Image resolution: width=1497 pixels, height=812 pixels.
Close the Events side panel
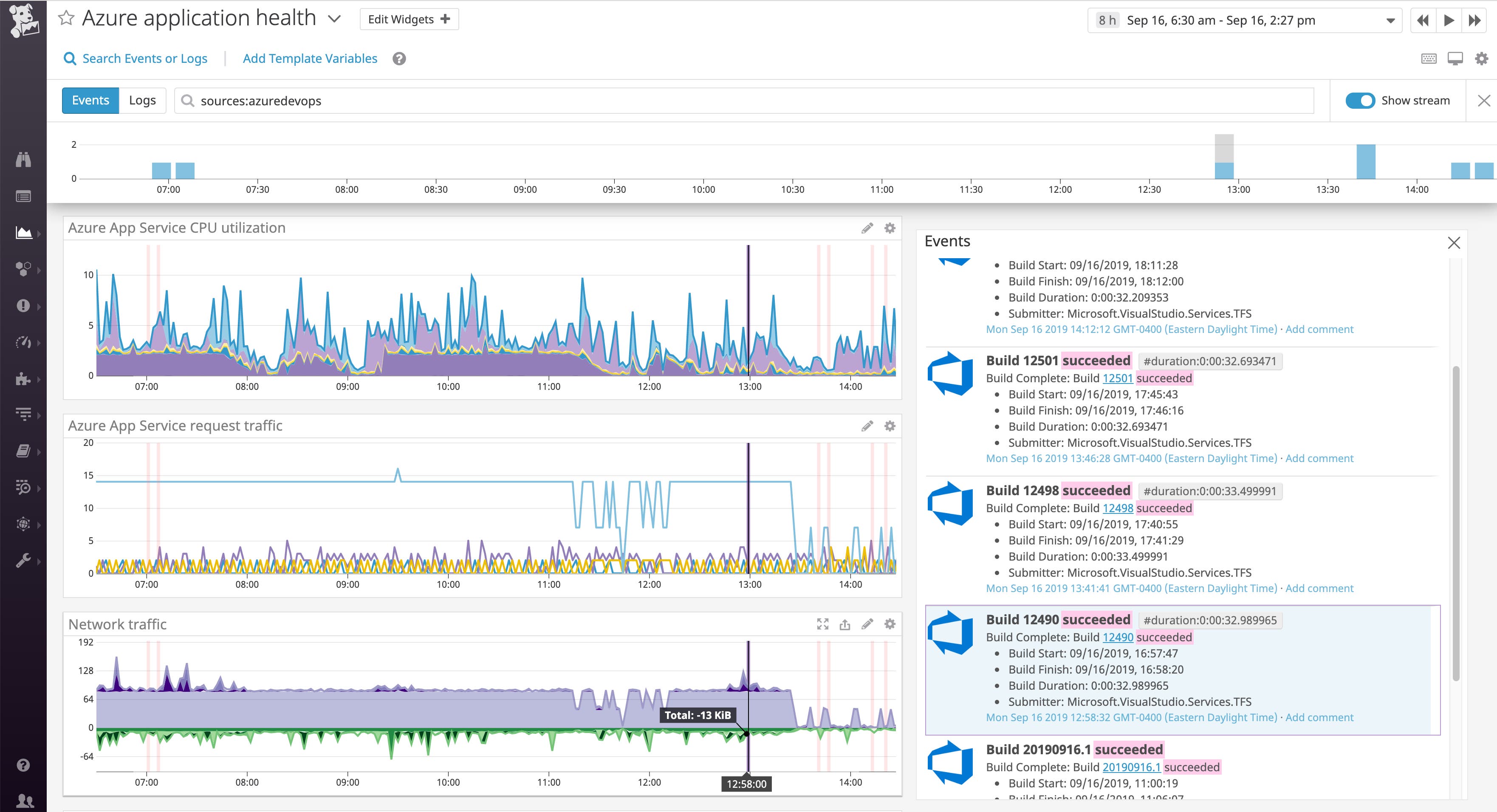[x=1454, y=243]
